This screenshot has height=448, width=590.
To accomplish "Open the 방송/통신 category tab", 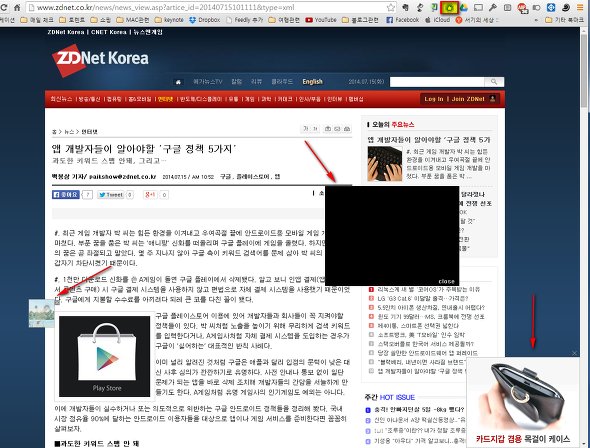I will [89, 99].
